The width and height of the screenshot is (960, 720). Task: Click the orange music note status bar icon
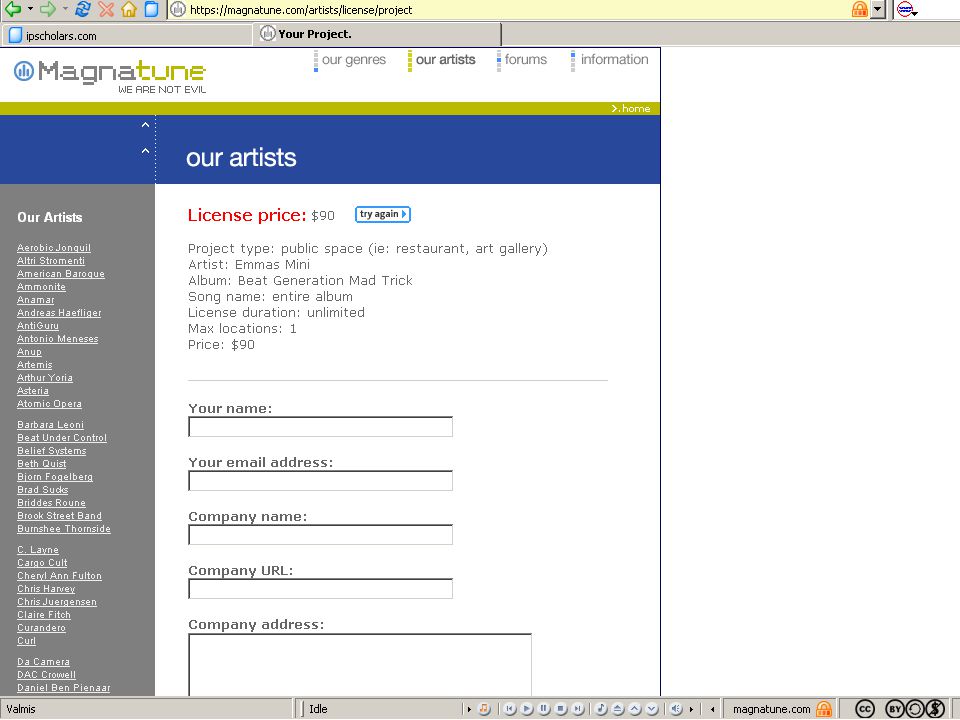pos(484,709)
